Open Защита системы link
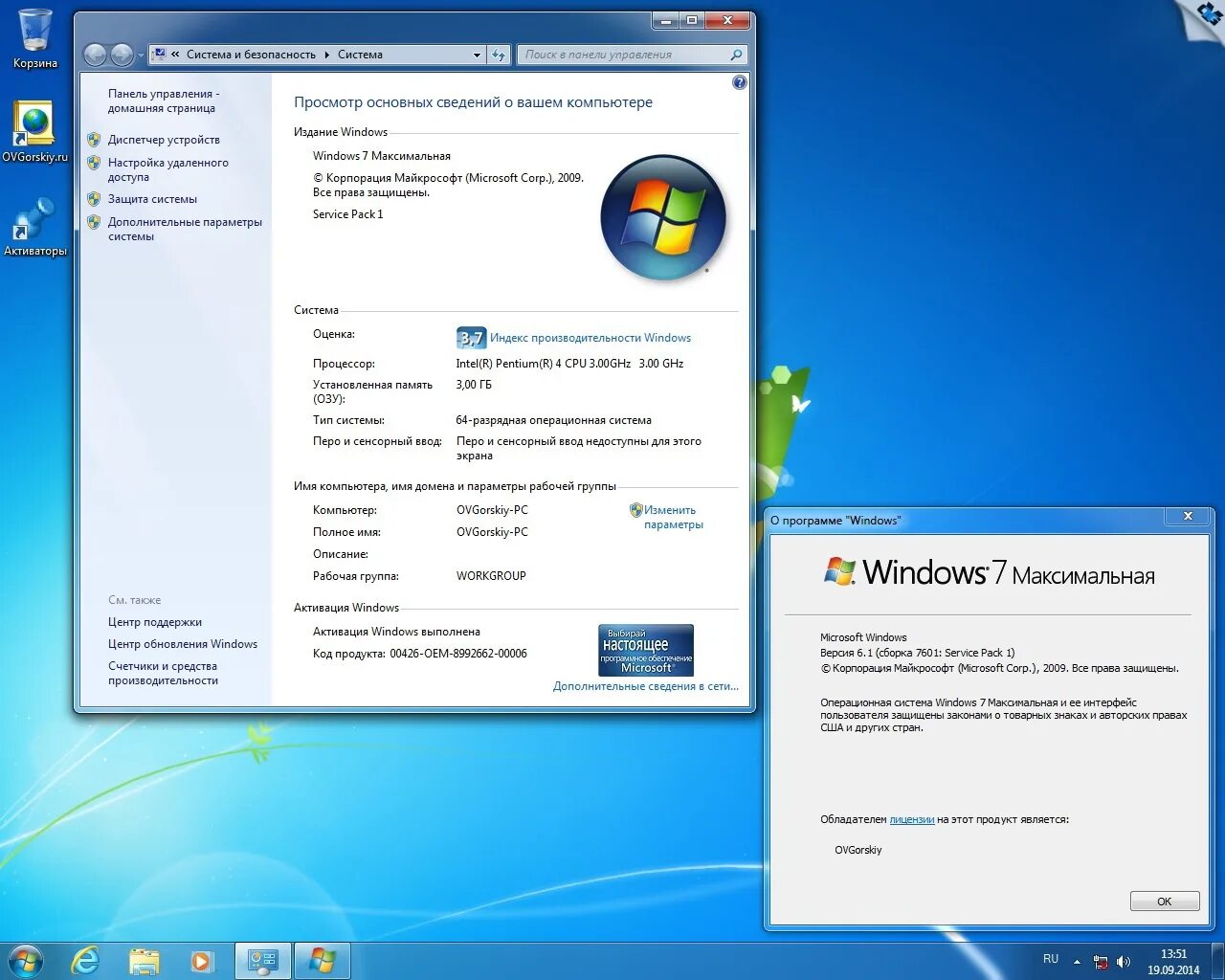 coord(152,199)
